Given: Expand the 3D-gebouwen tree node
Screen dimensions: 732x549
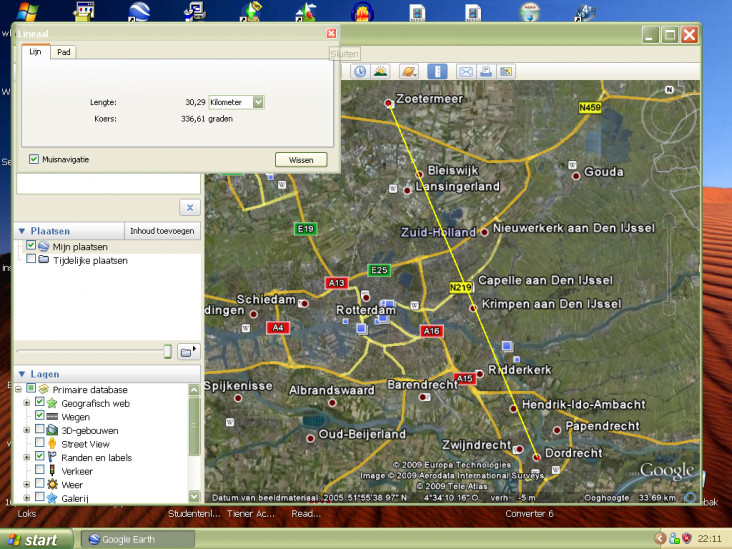Looking at the screenshot, I should (27, 430).
